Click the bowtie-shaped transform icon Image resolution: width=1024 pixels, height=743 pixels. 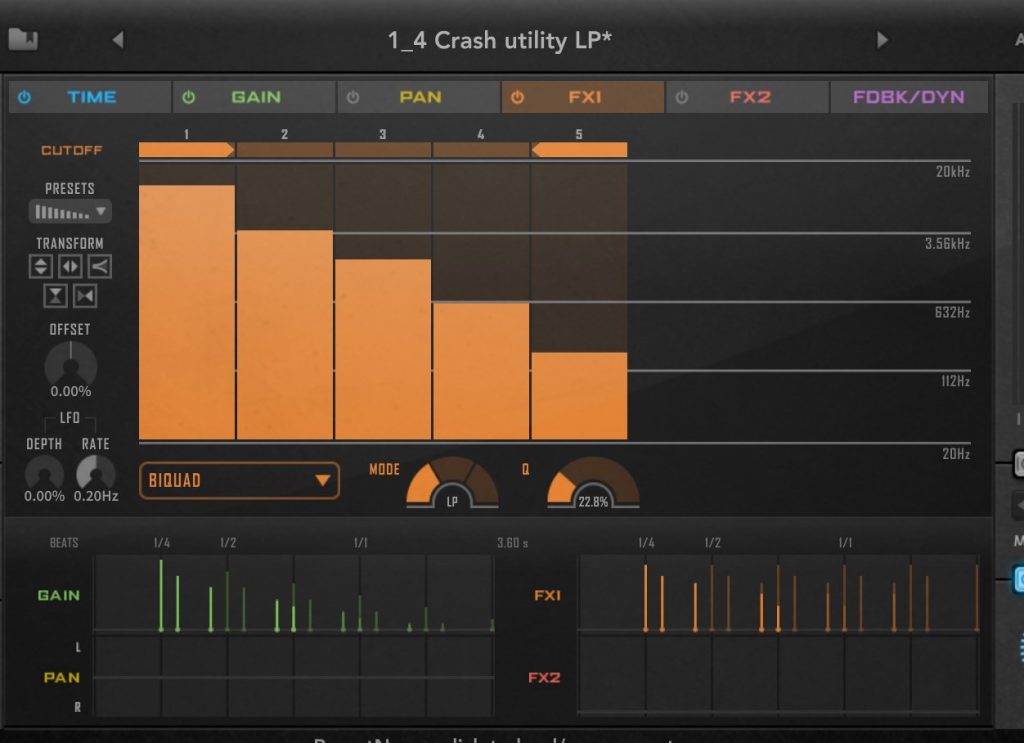[x=85, y=296]
